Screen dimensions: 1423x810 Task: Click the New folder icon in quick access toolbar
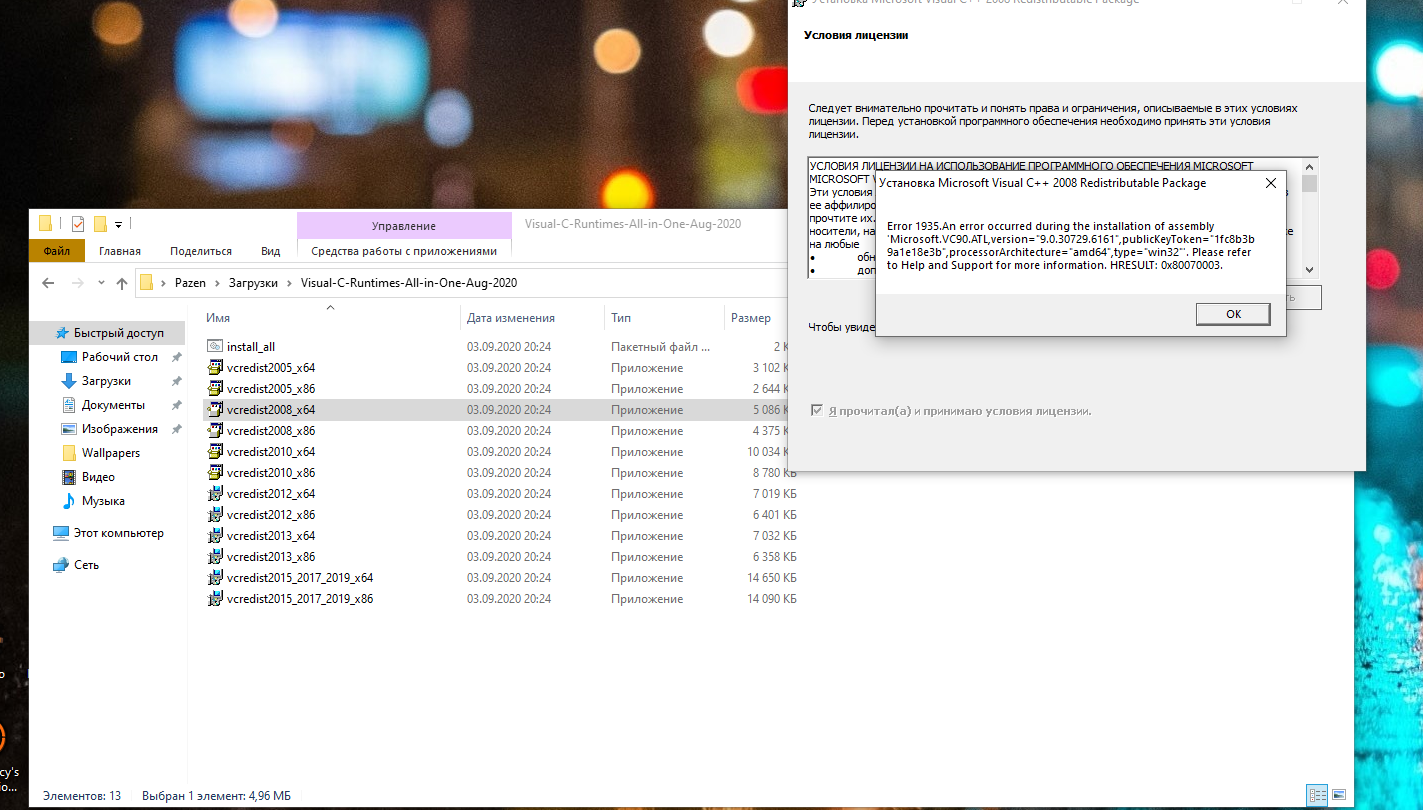tap(100, 224)
